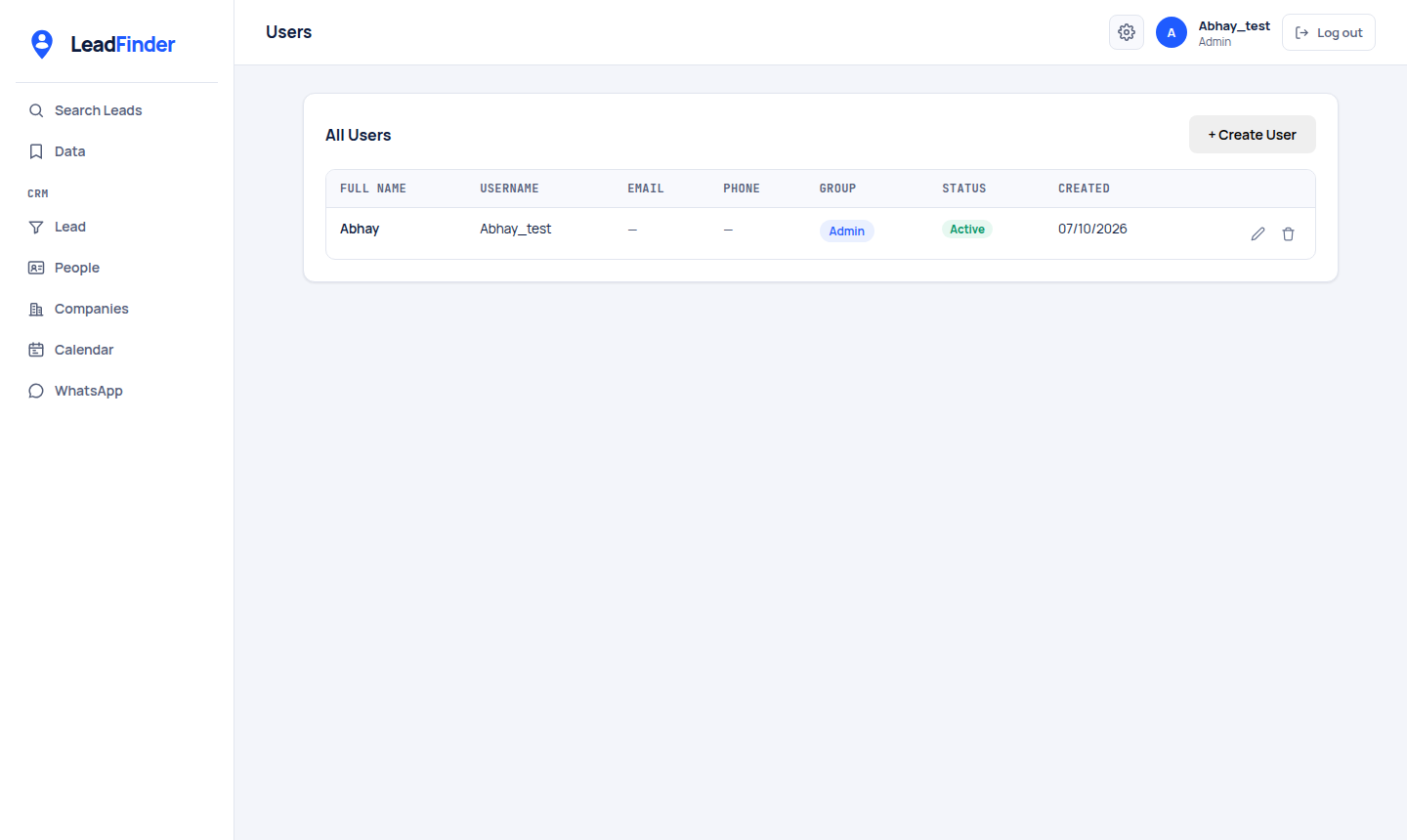This screenshot has height=840, width=1407.
Task: Open the WhatsApp section
Action: [117, 391]
